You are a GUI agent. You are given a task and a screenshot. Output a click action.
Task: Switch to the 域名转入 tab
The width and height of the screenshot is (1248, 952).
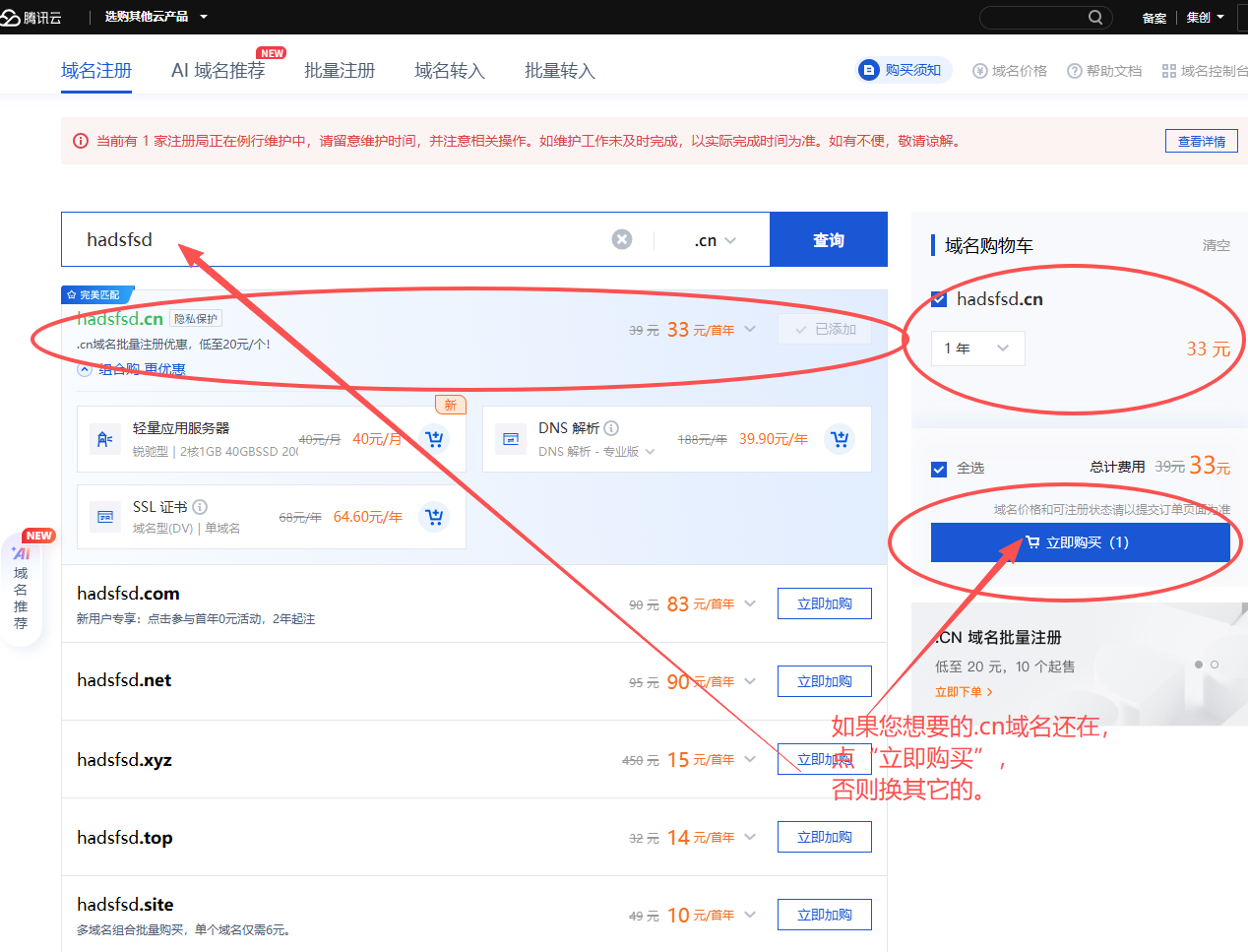[450, 71]
